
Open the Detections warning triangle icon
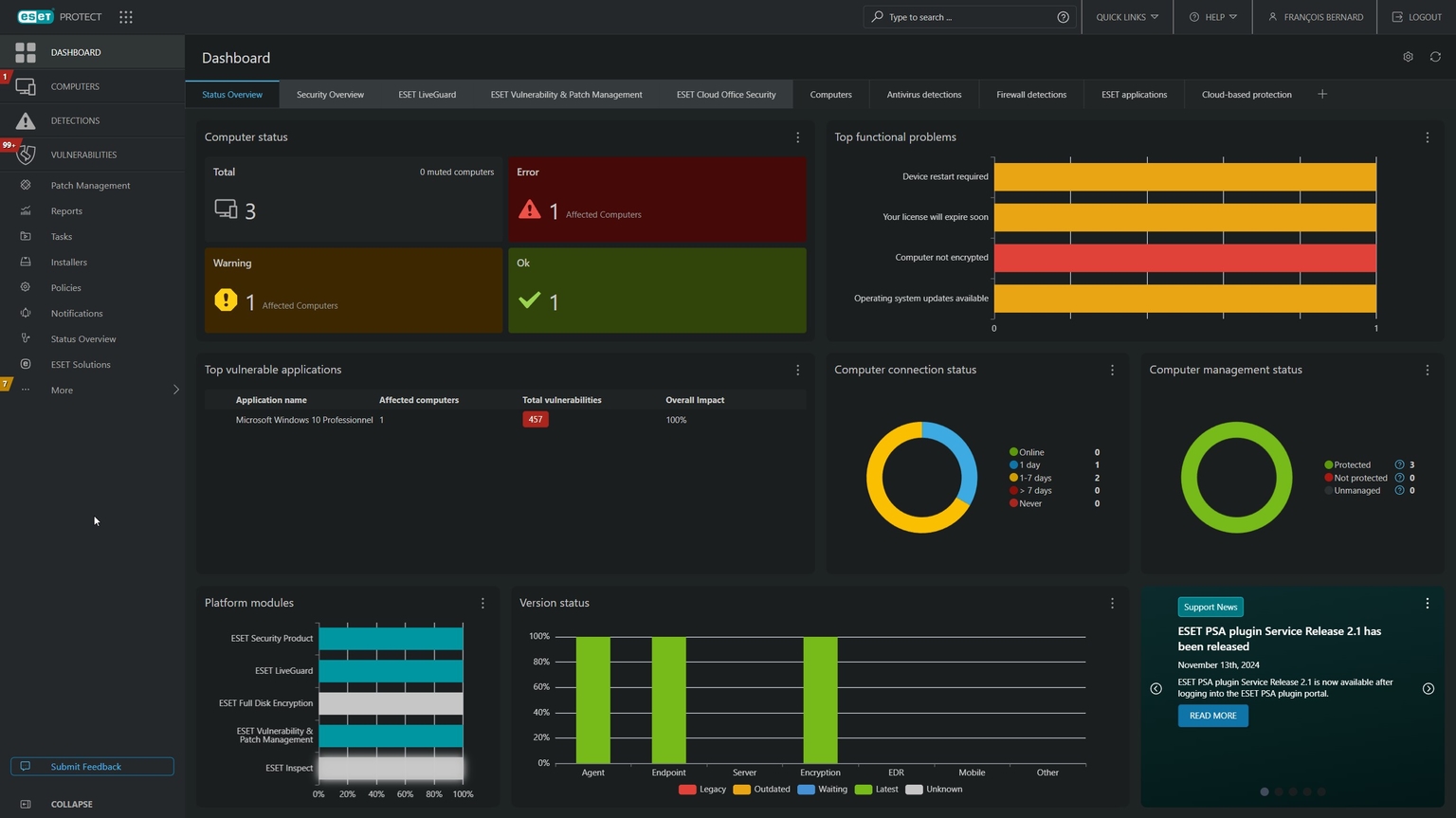(26, 120)
